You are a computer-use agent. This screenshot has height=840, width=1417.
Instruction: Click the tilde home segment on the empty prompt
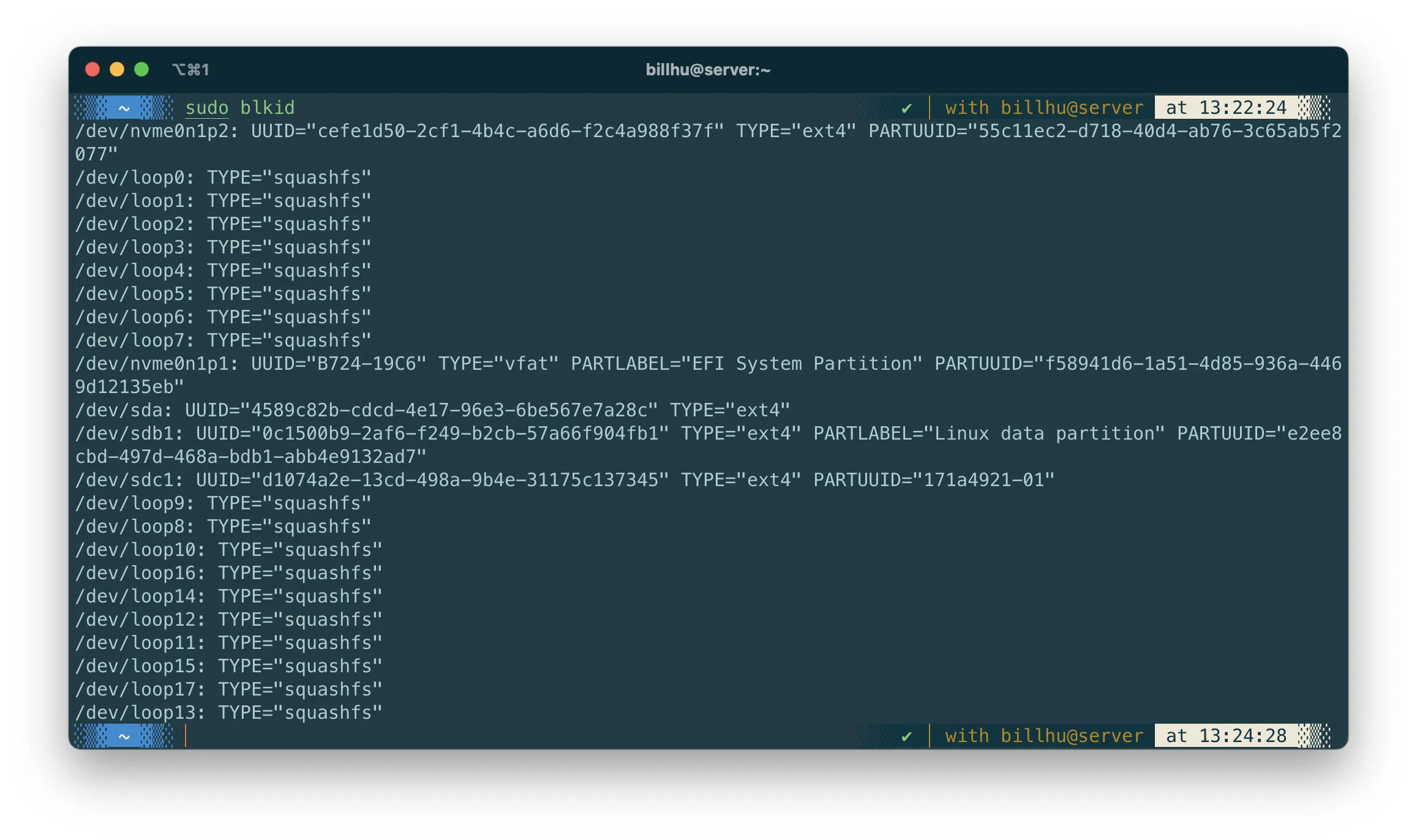point(124,736)
